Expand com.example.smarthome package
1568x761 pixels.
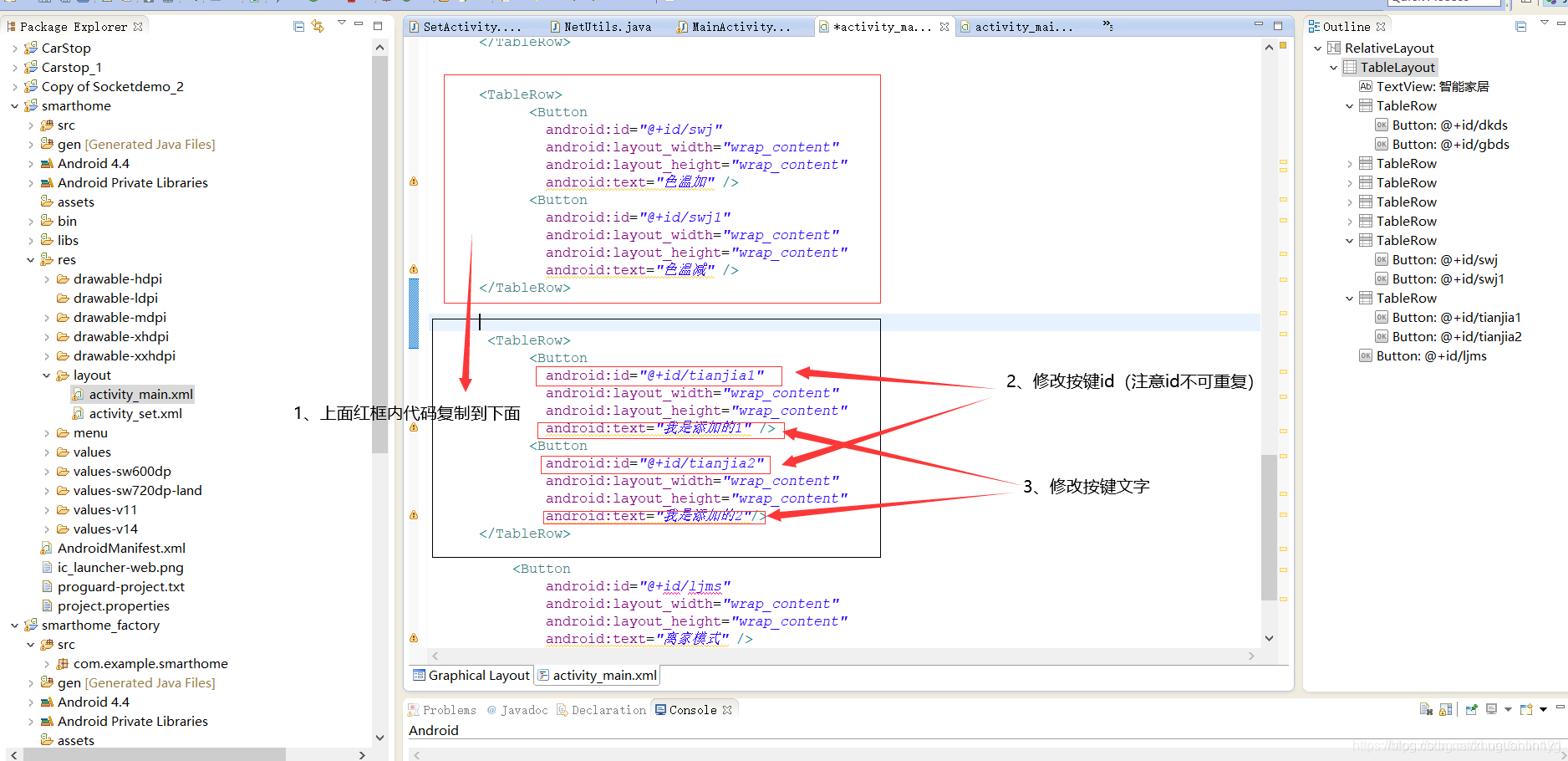(46, 664)
